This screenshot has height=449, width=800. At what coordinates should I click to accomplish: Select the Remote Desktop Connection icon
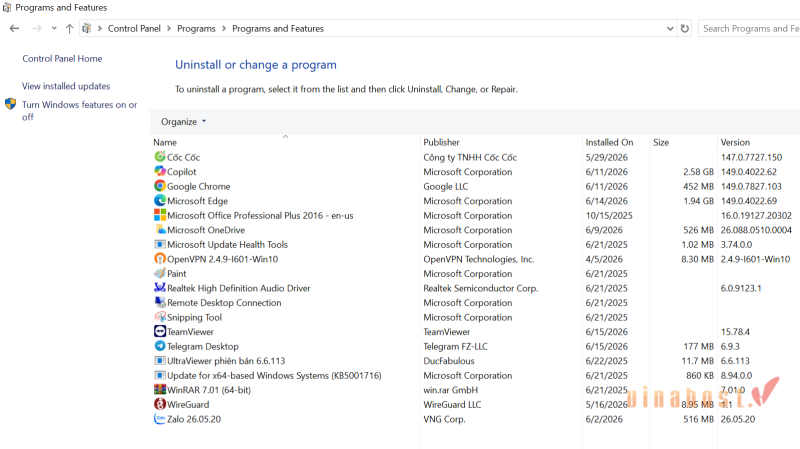pyautogui.click(x=160, y=302)
